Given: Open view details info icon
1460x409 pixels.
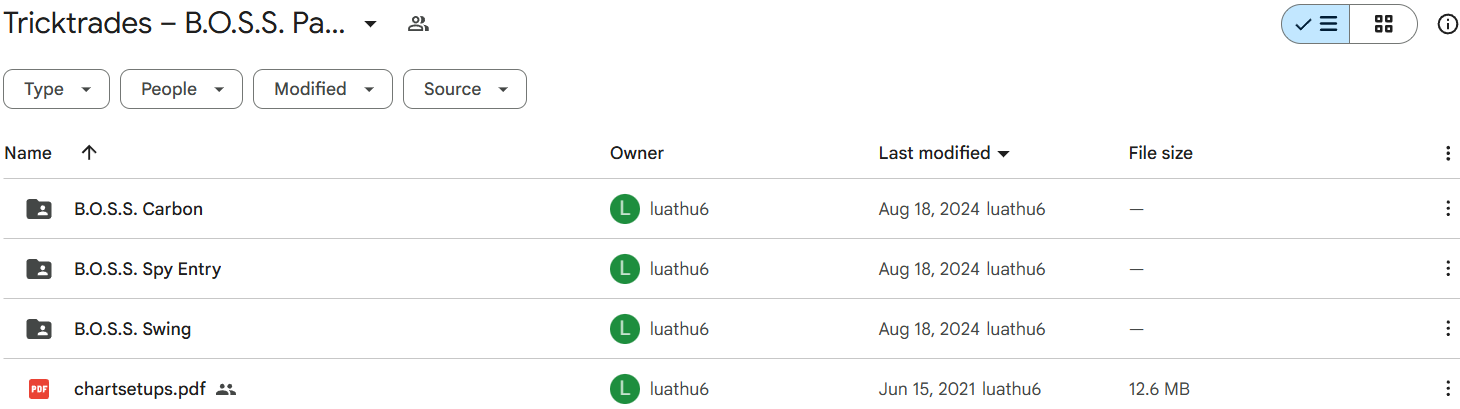Looking at the screenshot, I should click(x=1447, y=25).
